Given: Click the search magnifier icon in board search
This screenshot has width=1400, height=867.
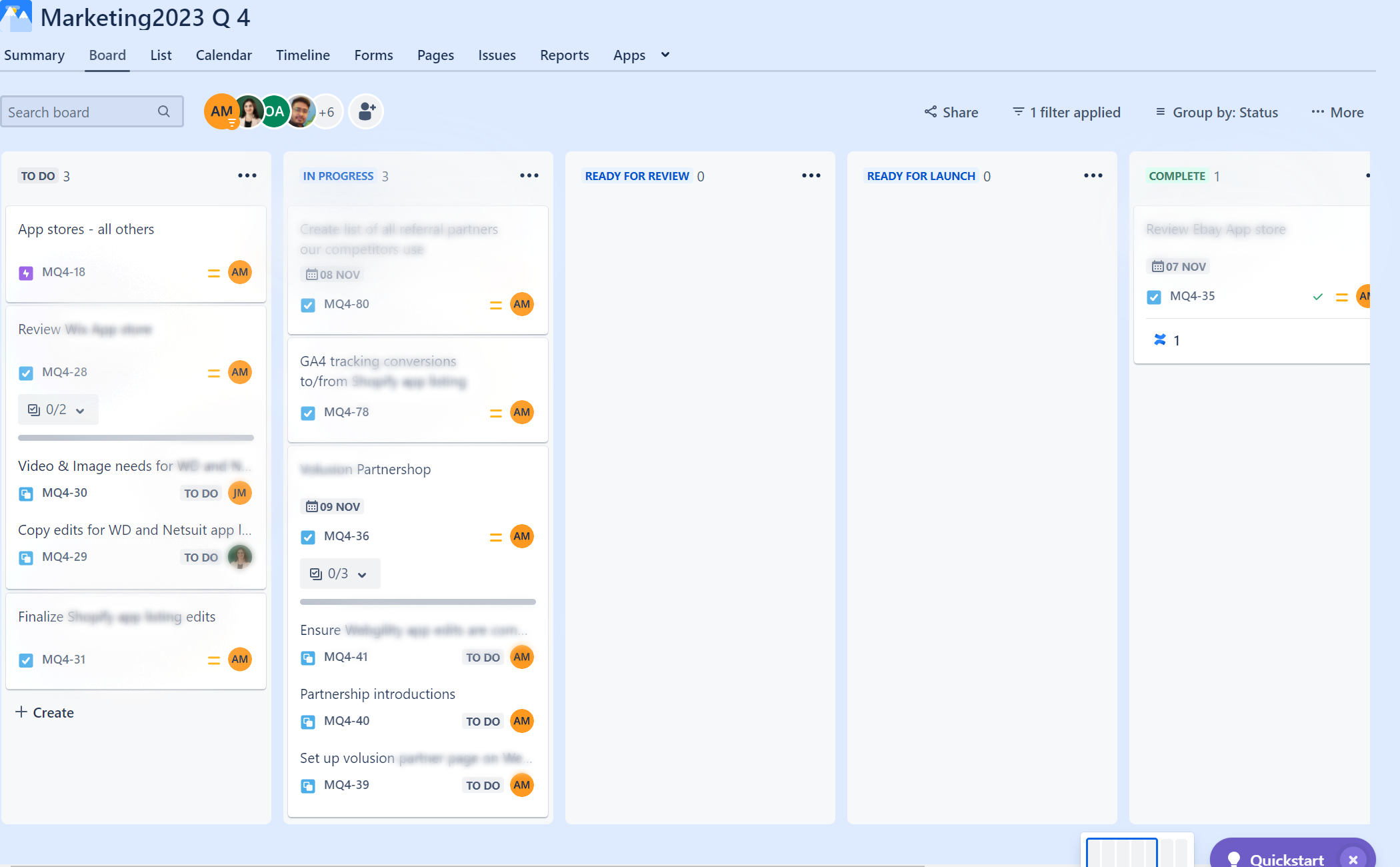Looking at the screenshot, I should tap(163, 112).
